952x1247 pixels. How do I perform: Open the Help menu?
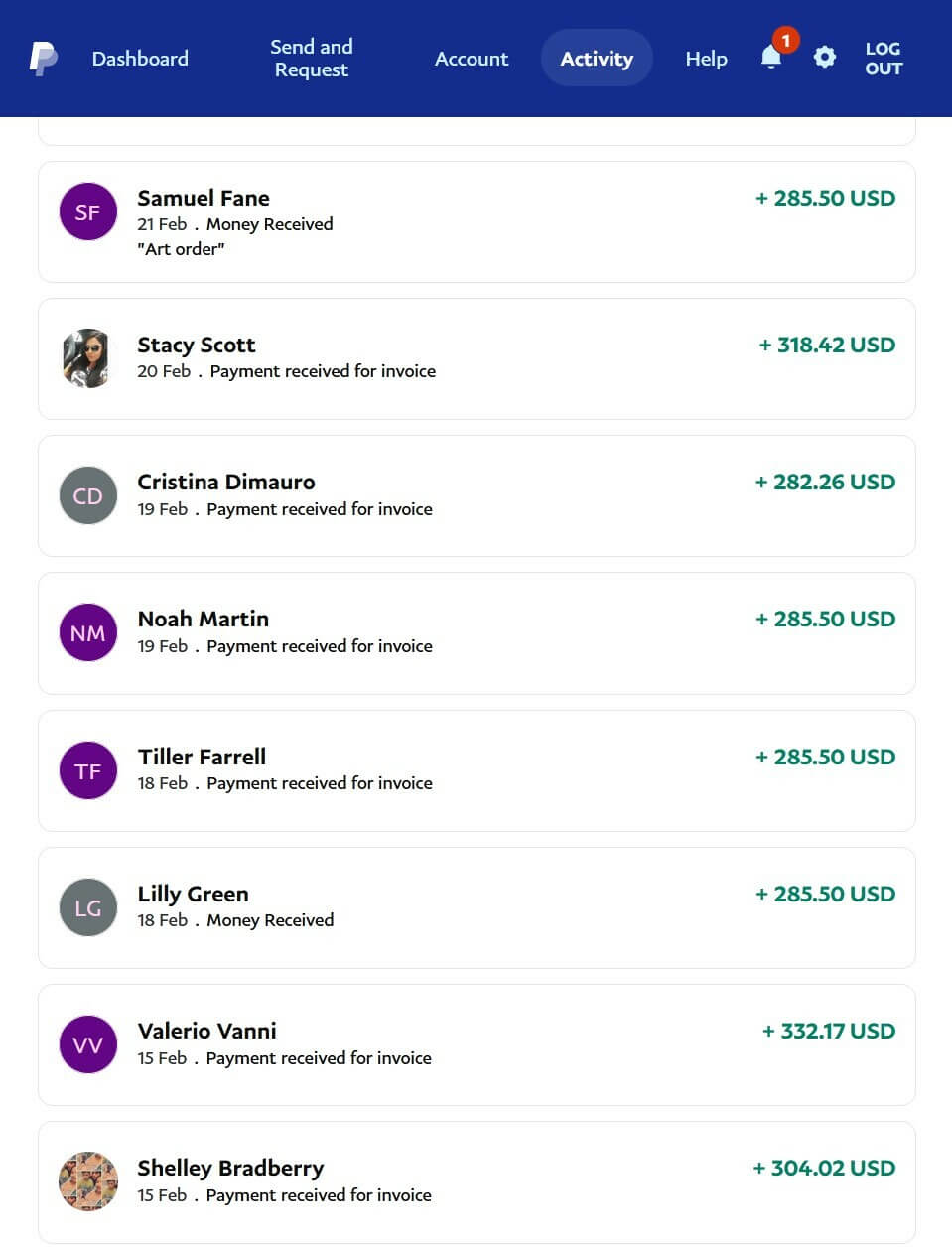pos(706,59)
